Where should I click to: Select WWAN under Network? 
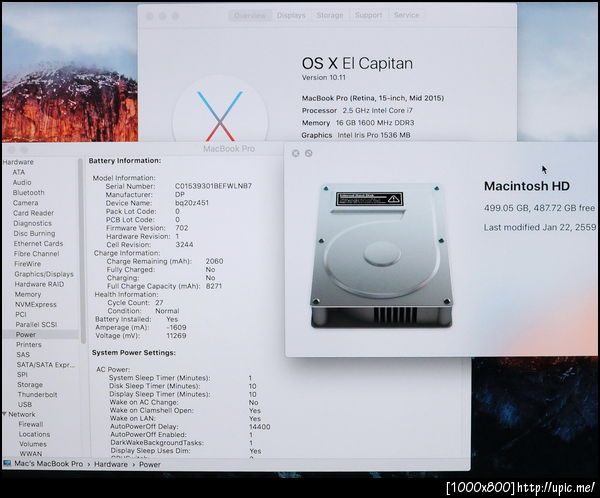pos(31,454)
